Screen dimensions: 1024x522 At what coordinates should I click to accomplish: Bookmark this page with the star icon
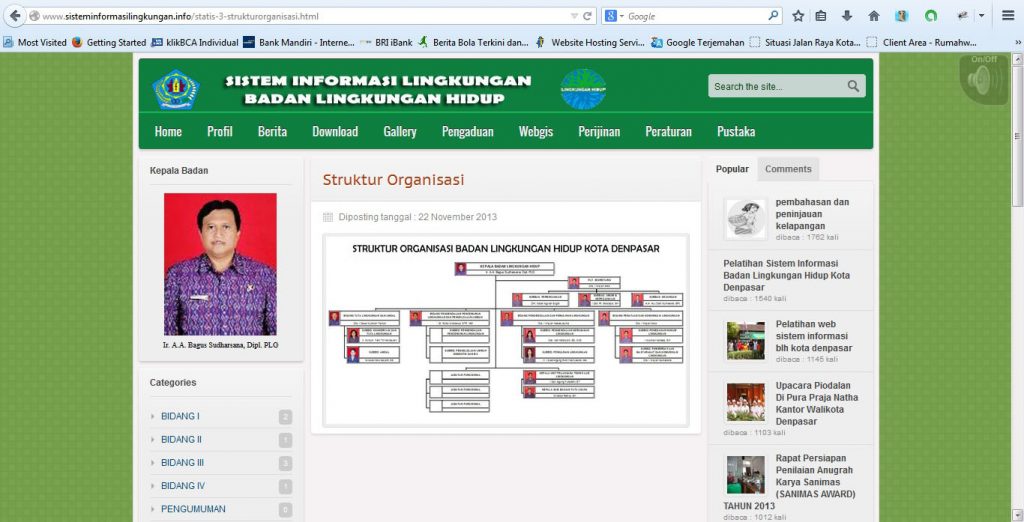pos(798,16)
